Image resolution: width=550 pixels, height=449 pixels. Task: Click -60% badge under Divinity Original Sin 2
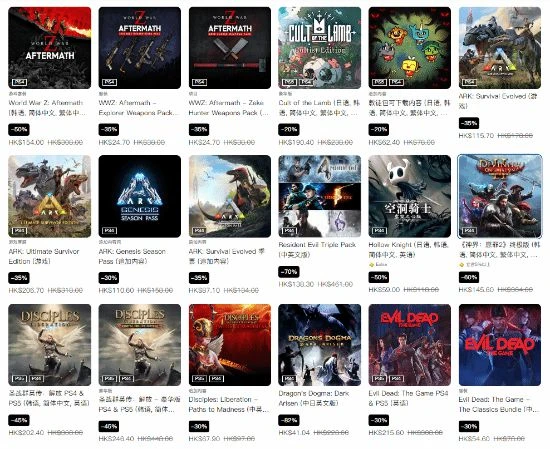coord(469,277)
